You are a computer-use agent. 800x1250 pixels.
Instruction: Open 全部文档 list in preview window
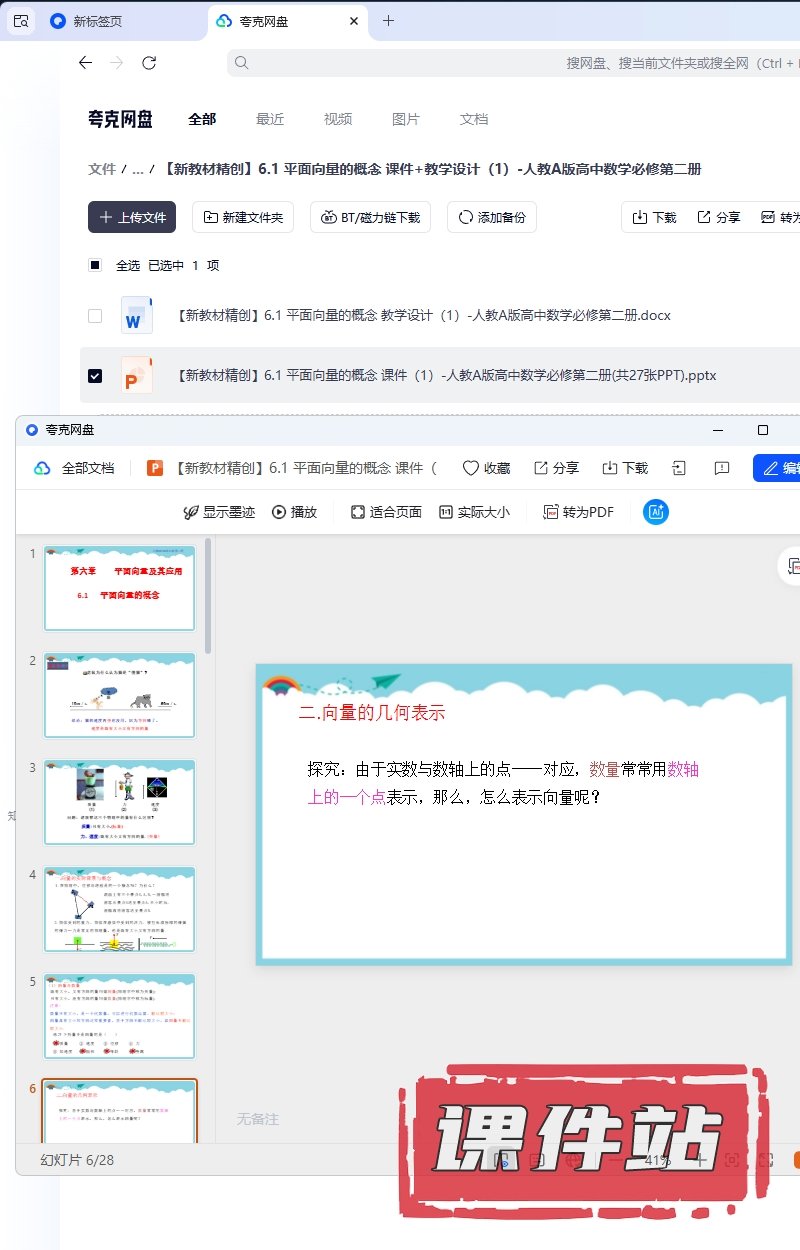pyautogui.click(x=75, y=468)
